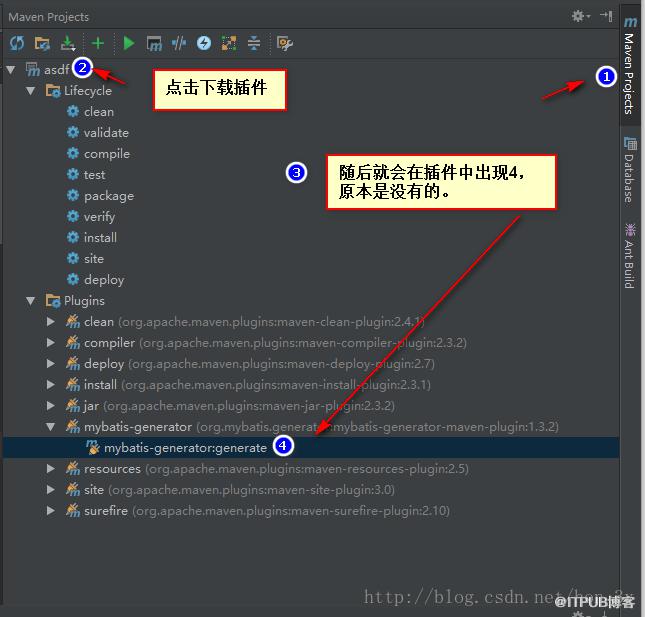The image size is (645, 617).
Task: Add Maven project with plus icon
Action: click(x=98, y=43)
